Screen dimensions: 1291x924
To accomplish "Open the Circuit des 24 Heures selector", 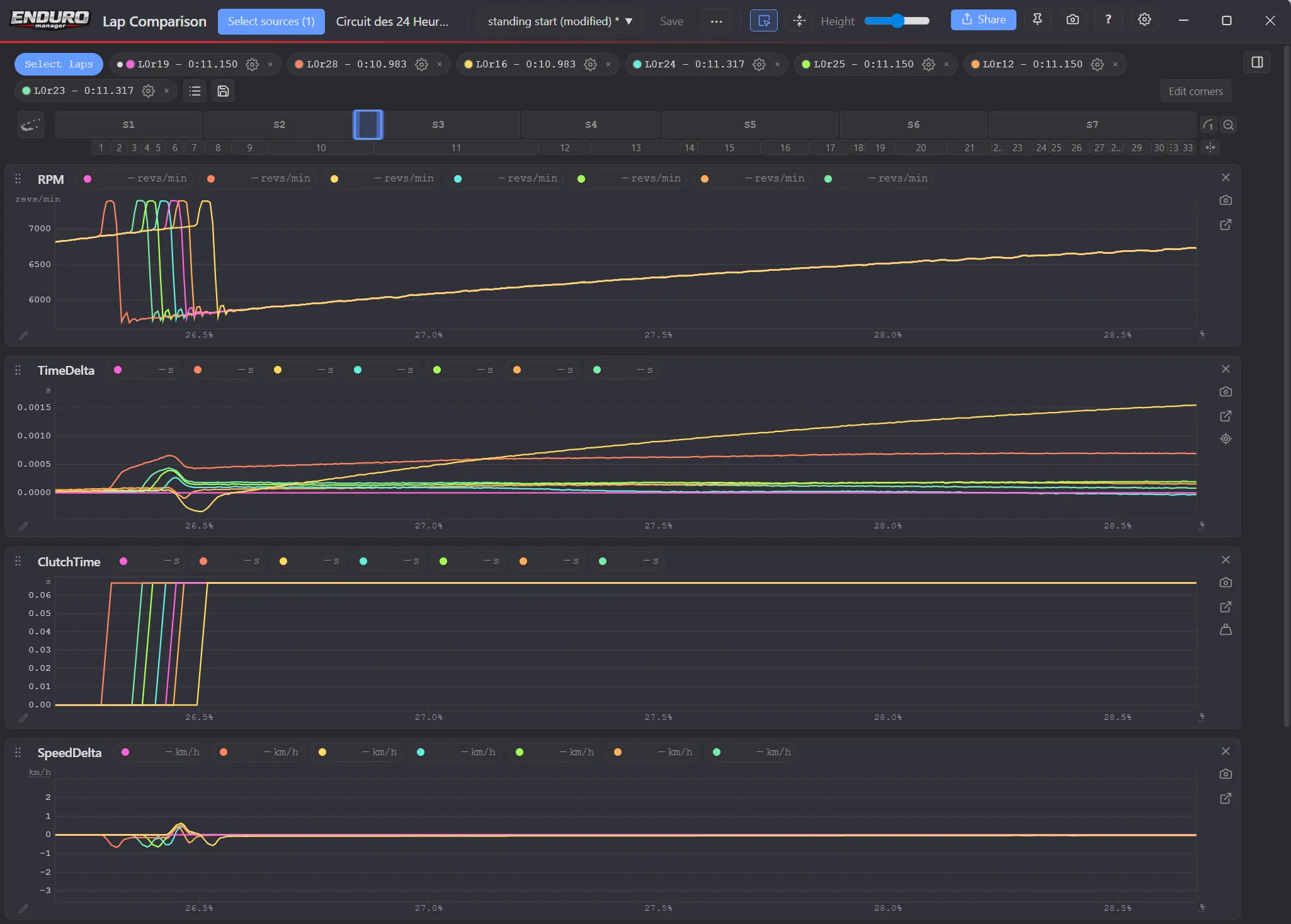I will click(x=392, y=21).
